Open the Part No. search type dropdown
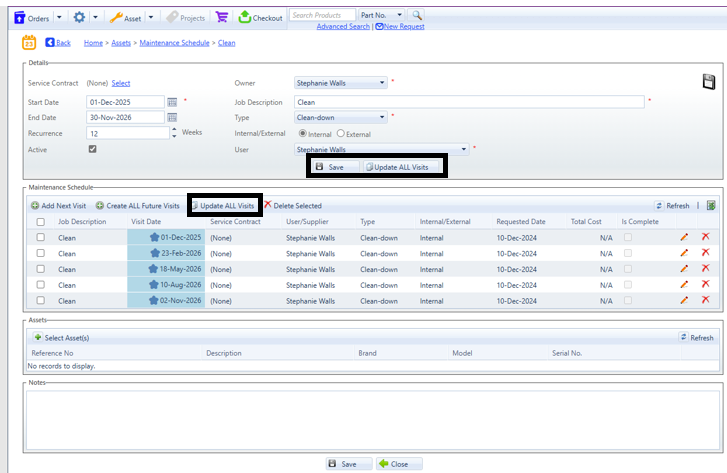727x473 pixels. tap(381, 15)
